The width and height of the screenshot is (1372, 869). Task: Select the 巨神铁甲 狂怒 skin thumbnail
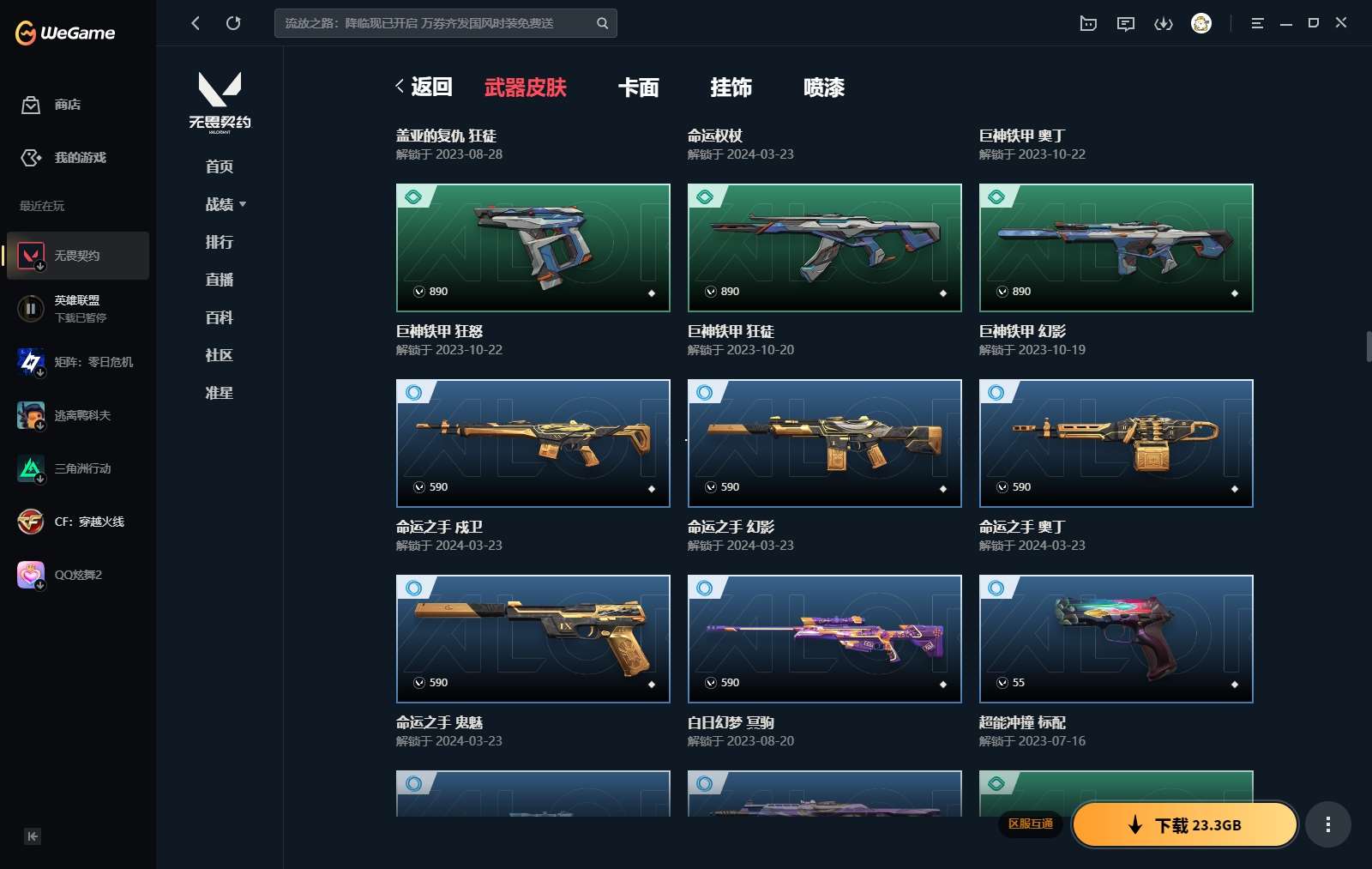(533, 248)
